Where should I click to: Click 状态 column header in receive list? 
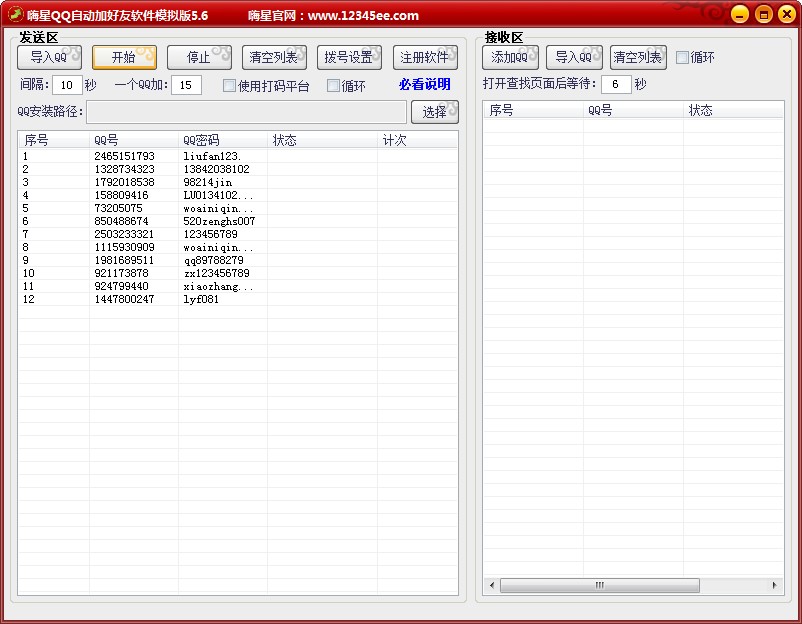(x=733, y=110)
